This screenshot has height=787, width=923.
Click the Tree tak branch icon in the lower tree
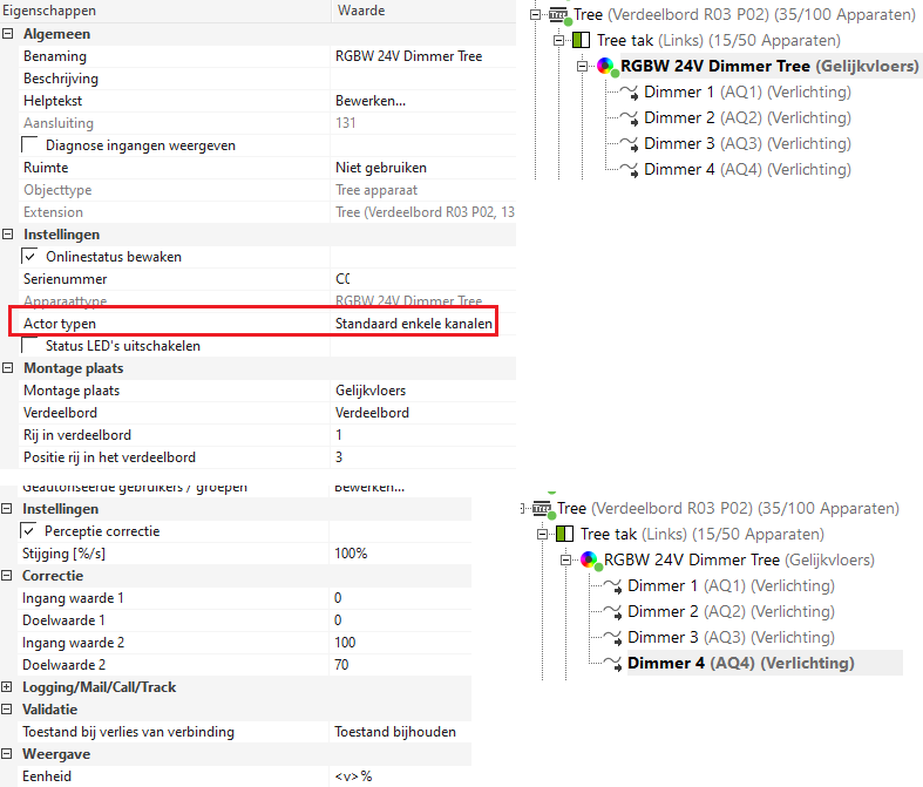565,534
